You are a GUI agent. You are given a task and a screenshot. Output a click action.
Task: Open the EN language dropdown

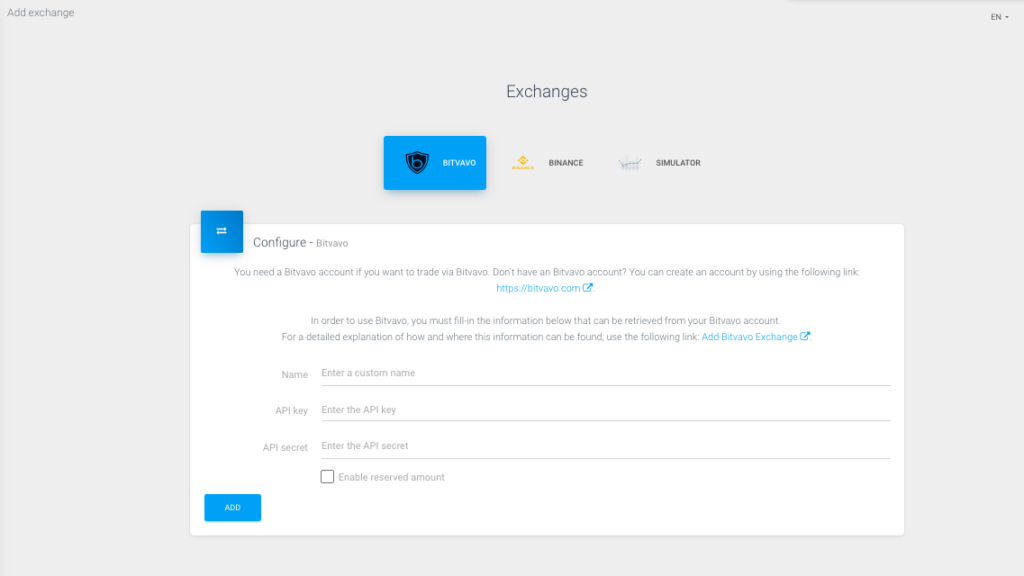(999, 17)
